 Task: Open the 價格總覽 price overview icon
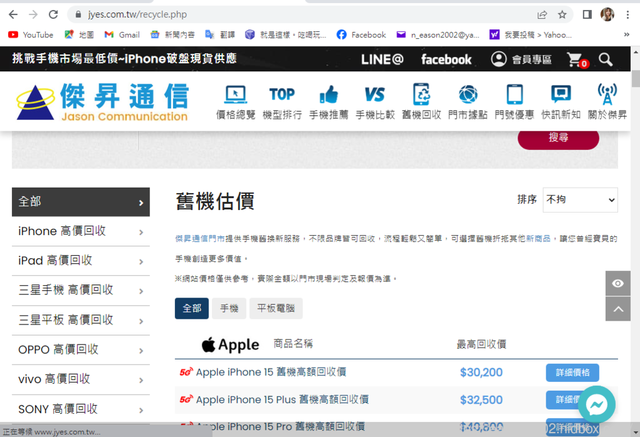[235, 101]
